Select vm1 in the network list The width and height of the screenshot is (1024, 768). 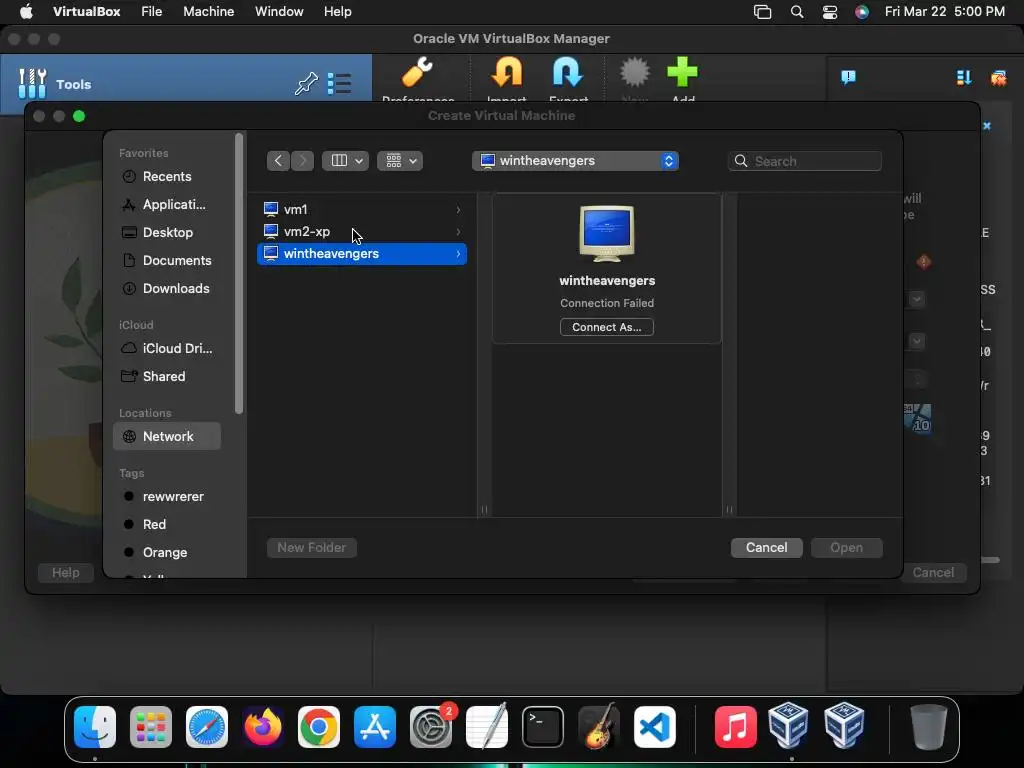click(x=362, y=210)
